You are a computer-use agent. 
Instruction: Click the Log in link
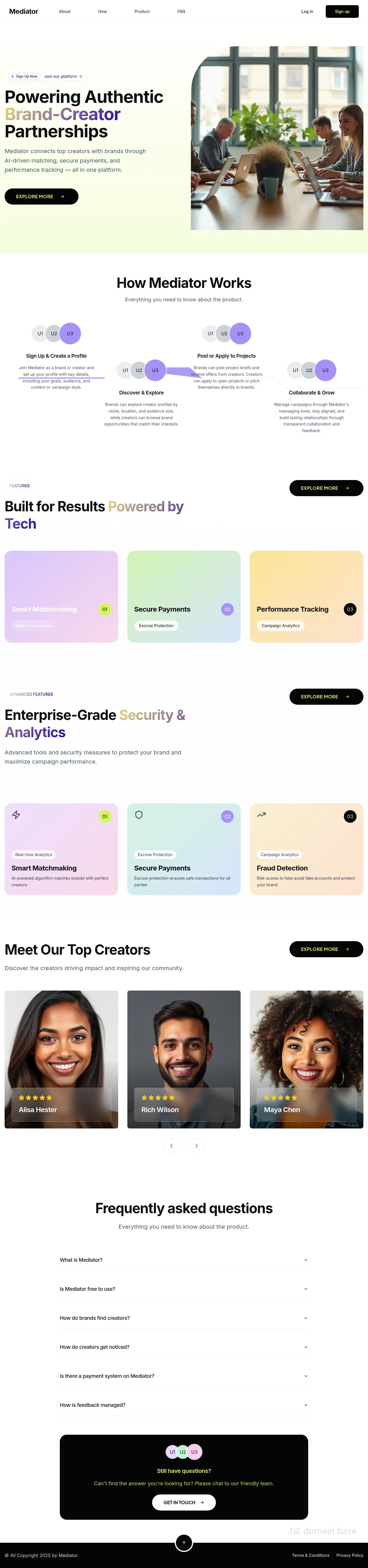[x=307, y=11]
